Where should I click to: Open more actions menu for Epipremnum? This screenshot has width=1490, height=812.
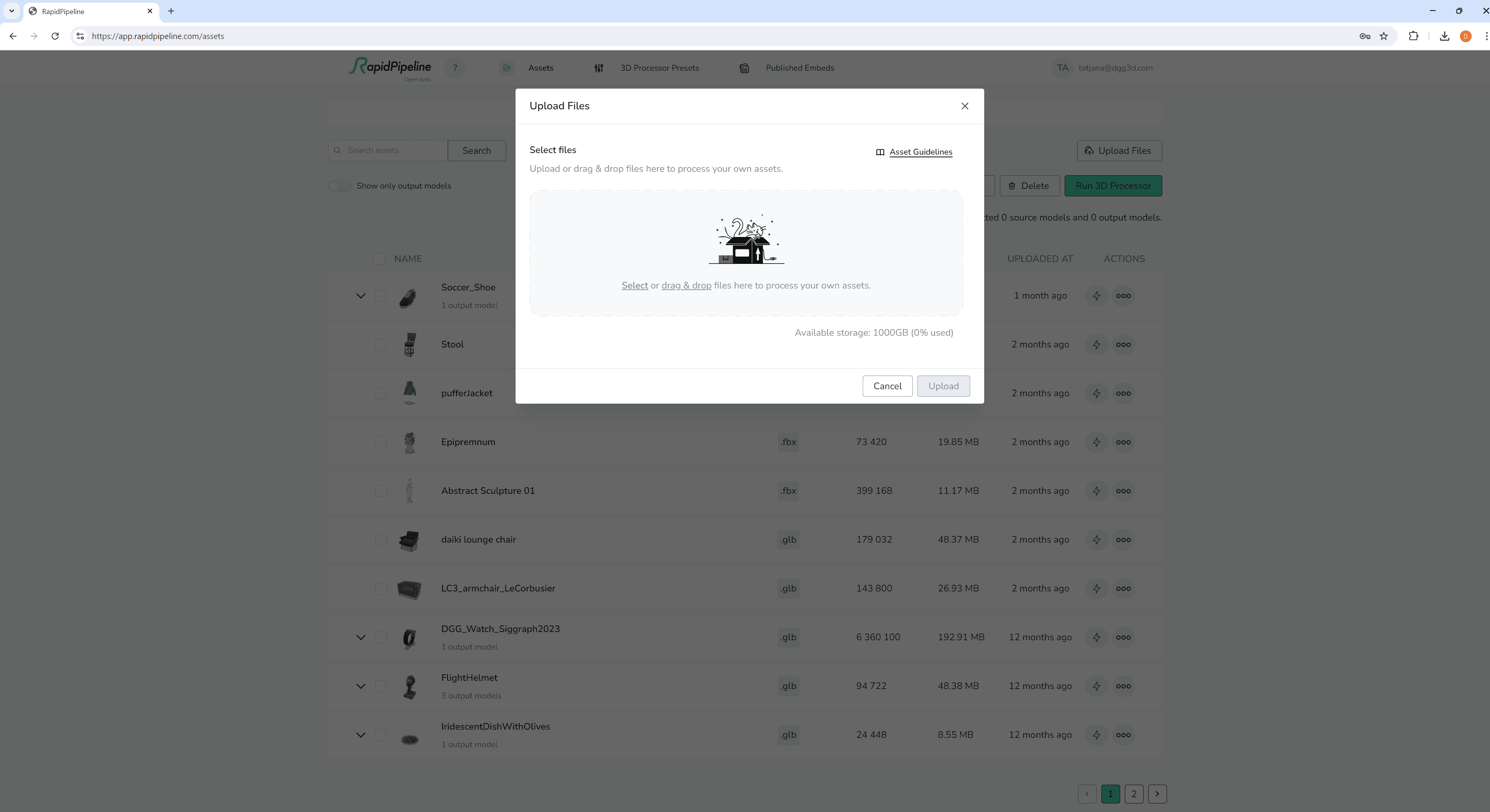(1123, 442)
